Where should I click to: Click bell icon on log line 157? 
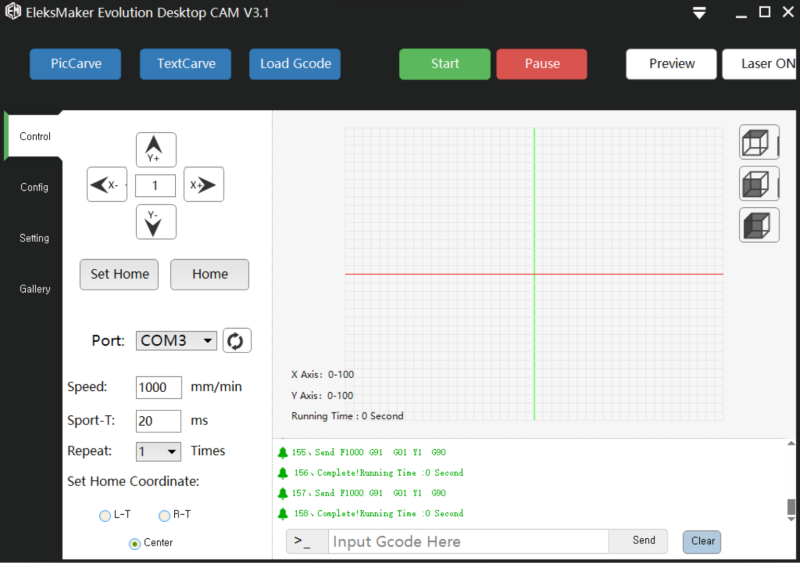[283, 493]
